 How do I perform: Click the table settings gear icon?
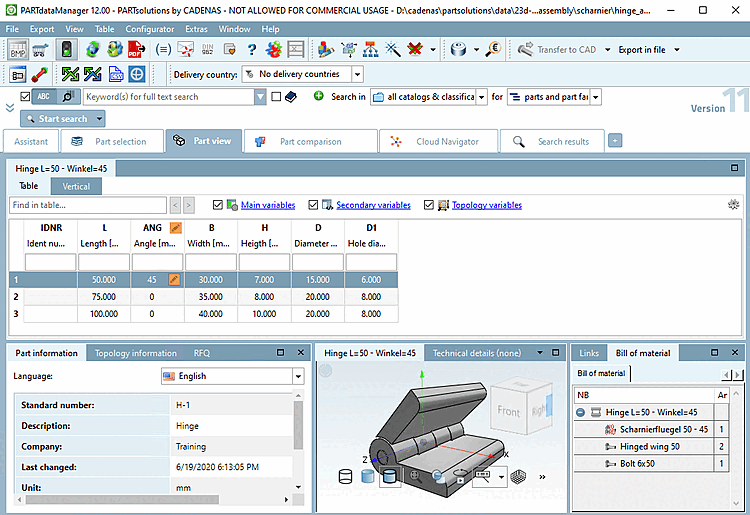click(x=733, y=205)
